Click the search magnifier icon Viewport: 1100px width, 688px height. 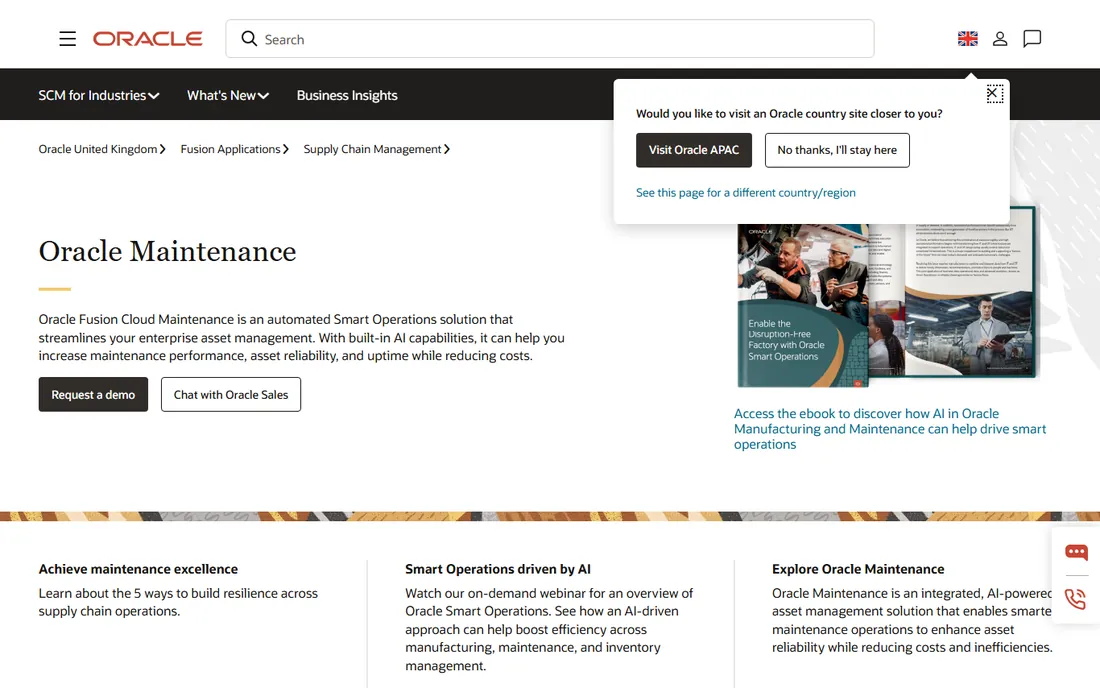[x=249, y=39]
